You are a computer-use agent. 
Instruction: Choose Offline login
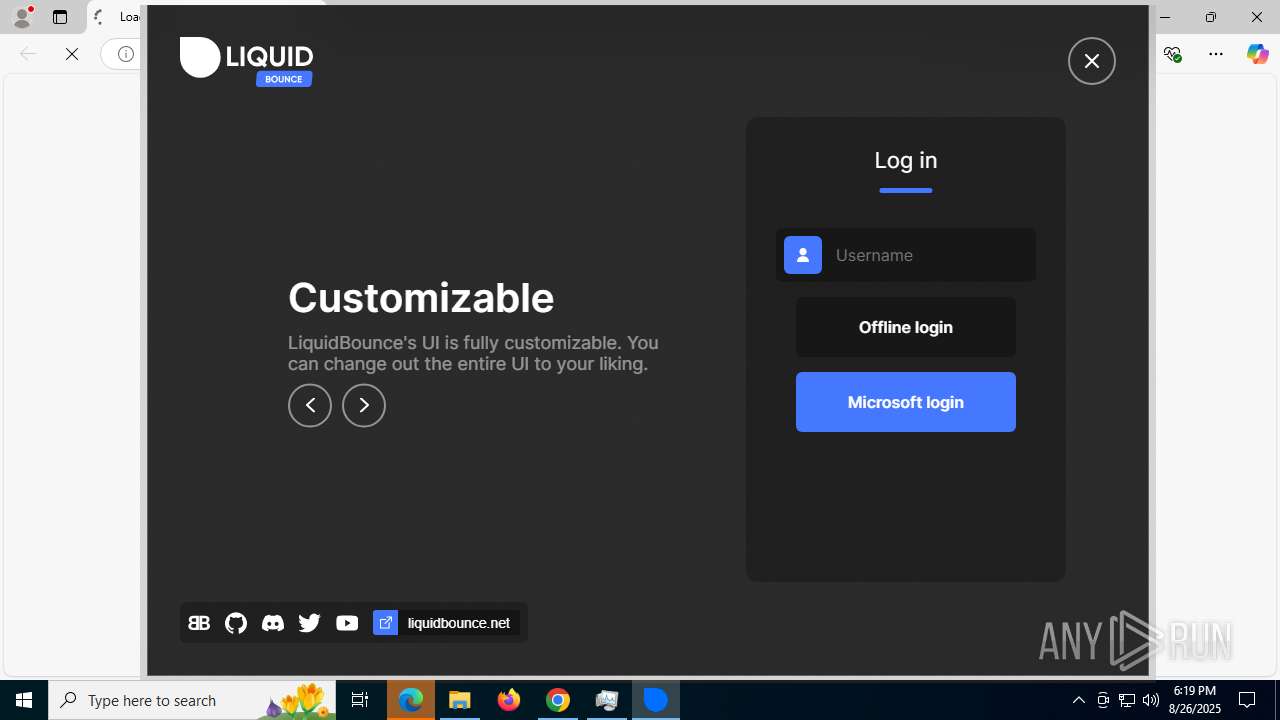(x=906, y=327)
